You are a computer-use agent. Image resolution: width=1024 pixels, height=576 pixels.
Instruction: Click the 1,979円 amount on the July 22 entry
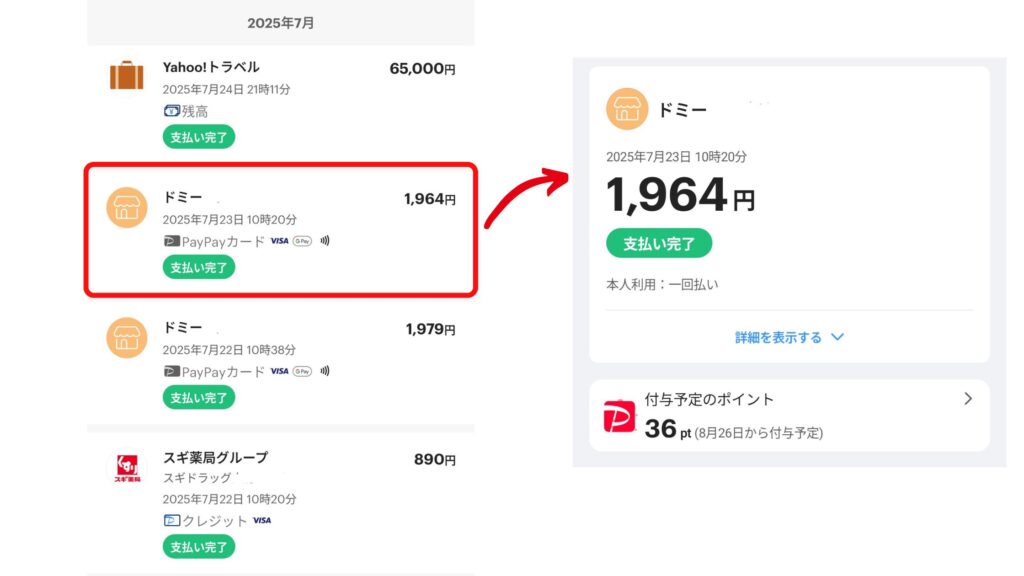click(x=430, y=329)
